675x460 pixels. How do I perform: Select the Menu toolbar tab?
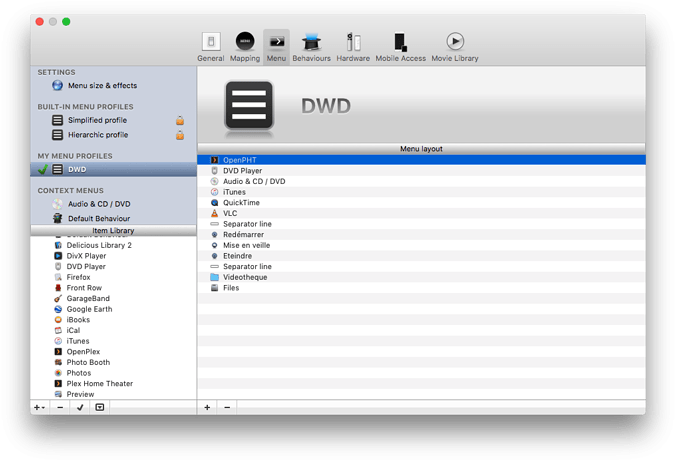point(276,46)
